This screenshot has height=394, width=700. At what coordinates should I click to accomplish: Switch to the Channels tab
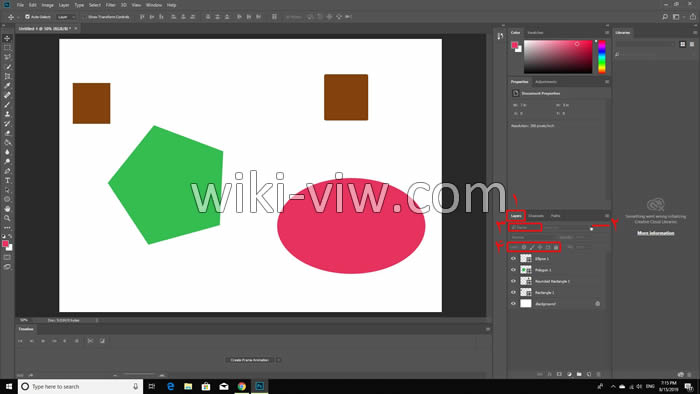point(536,216)
